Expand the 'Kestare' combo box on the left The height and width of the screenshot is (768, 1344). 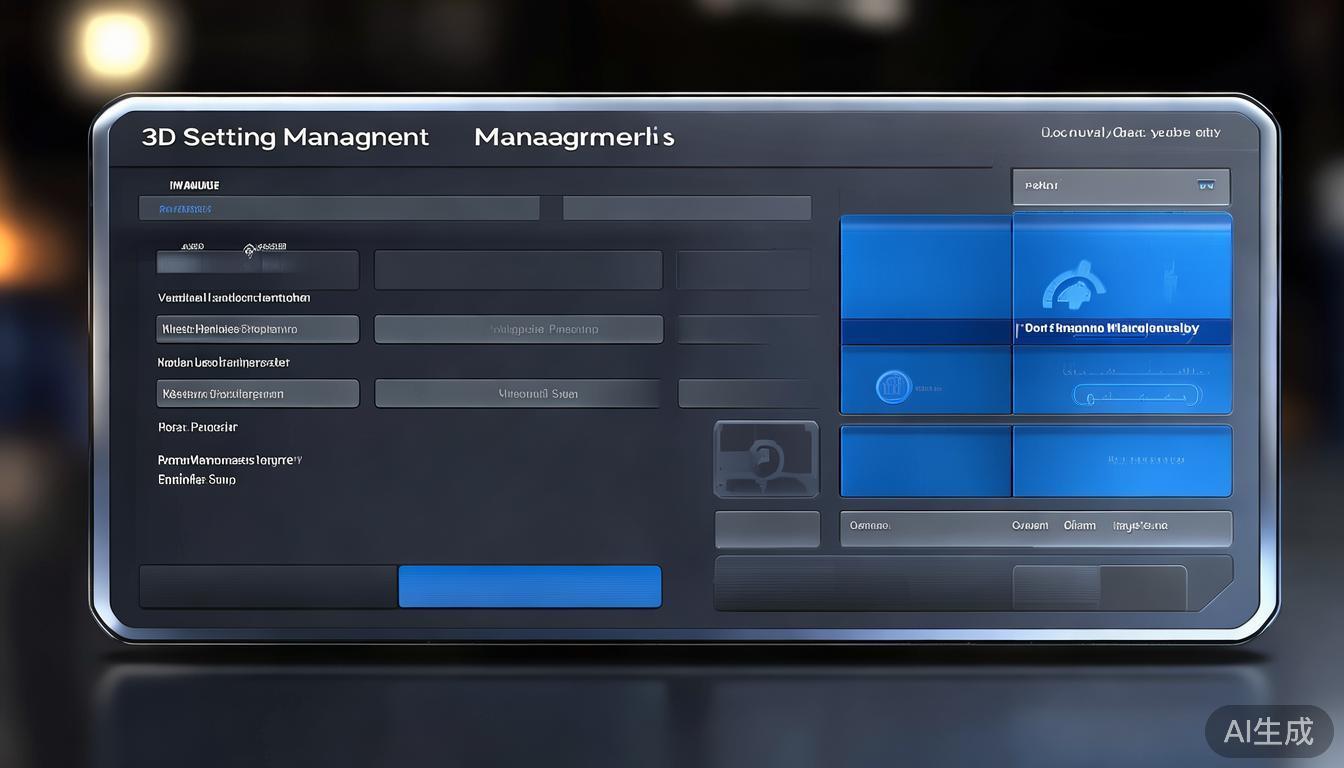tap(257, 394)
